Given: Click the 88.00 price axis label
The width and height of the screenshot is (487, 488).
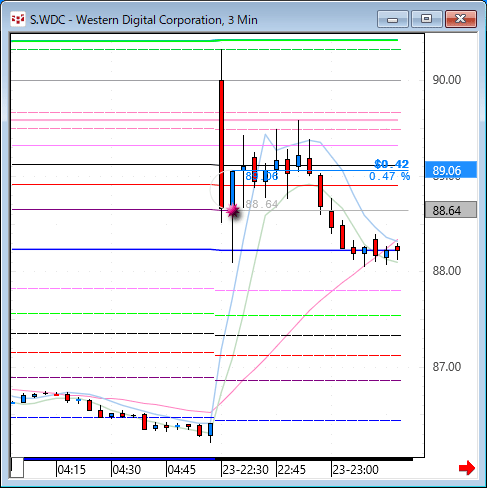Looking at the screenshot, I should (447, 271).
